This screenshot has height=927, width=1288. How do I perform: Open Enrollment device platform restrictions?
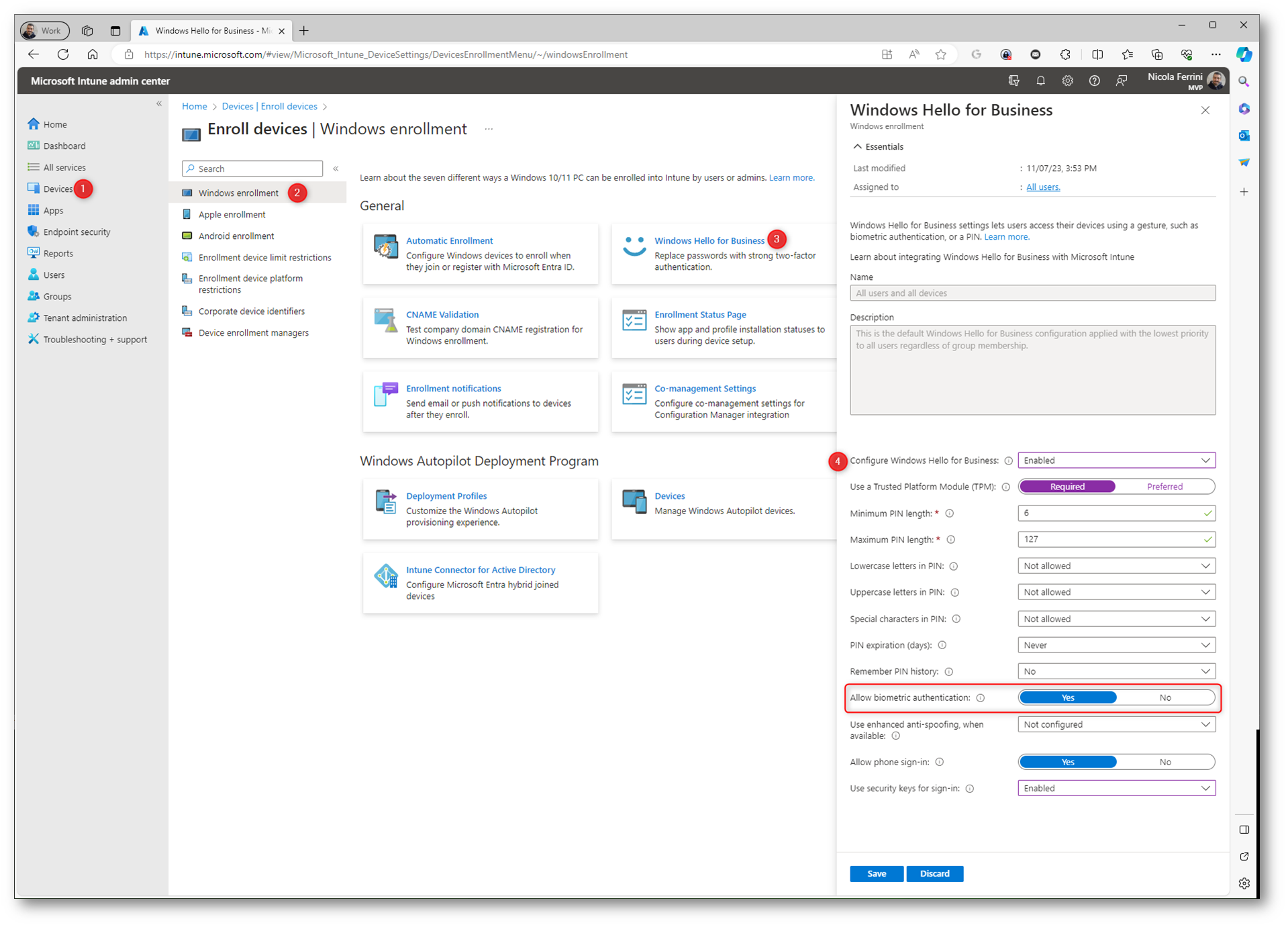coord(250,284)
